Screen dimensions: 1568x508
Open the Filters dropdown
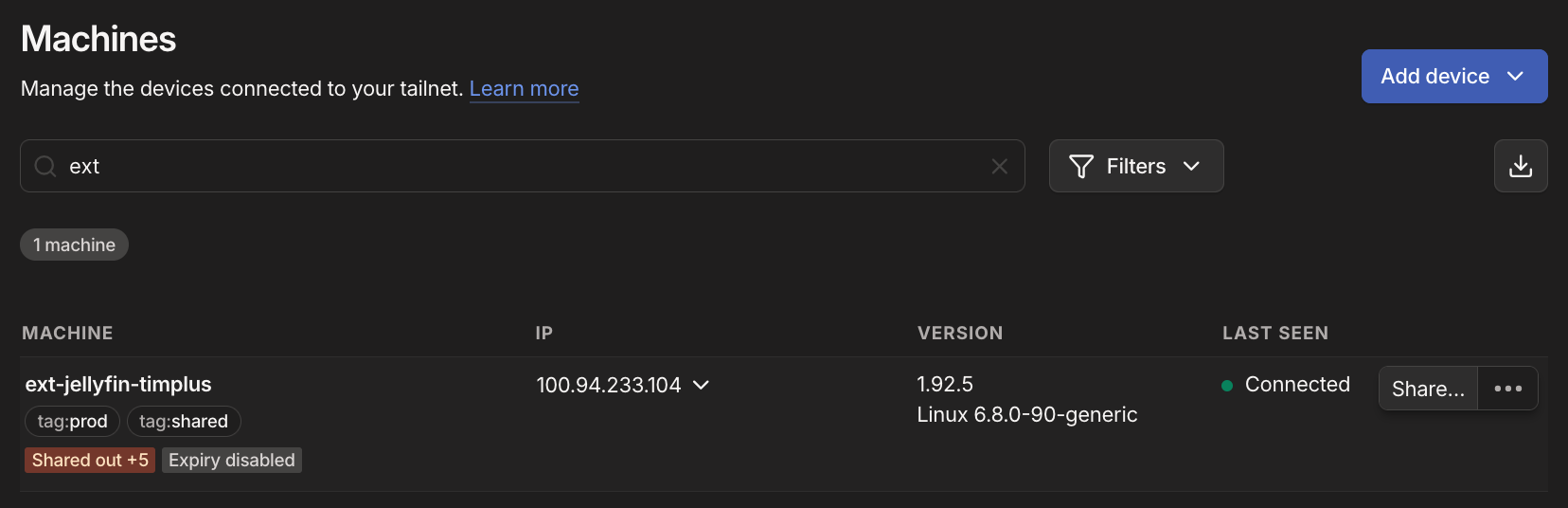pos(1135,167)
